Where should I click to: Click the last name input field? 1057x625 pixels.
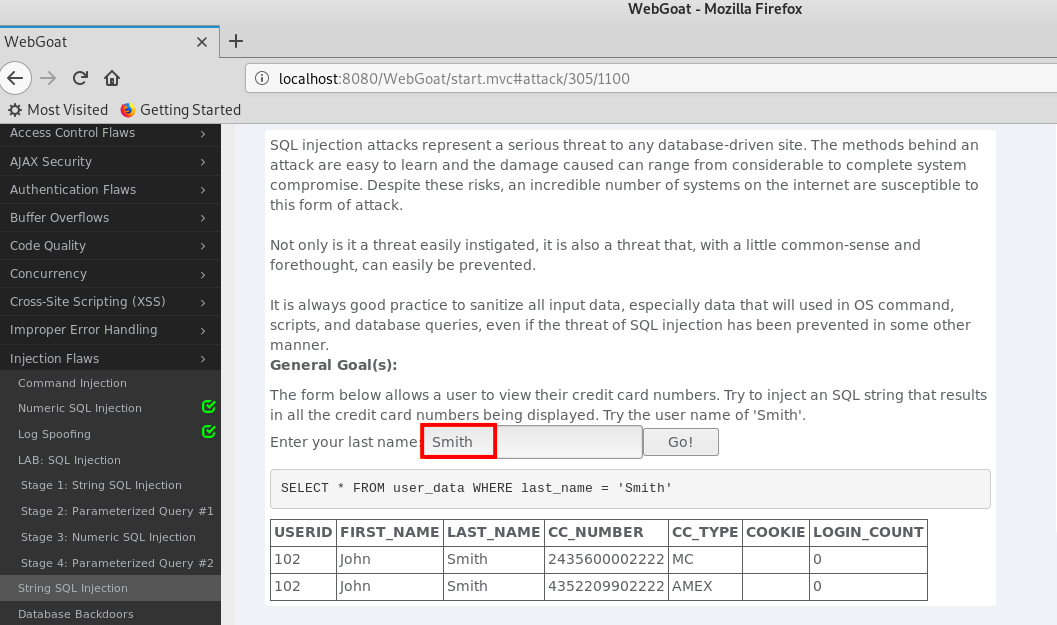pos(531,442)
